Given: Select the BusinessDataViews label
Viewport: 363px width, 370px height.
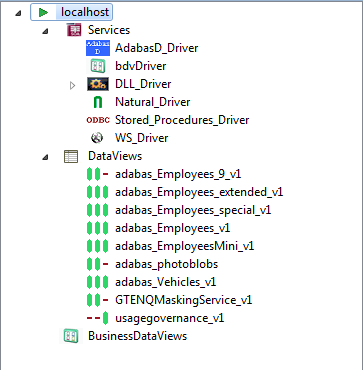Looking at the screenshot, I should click(x=137, y=336).
